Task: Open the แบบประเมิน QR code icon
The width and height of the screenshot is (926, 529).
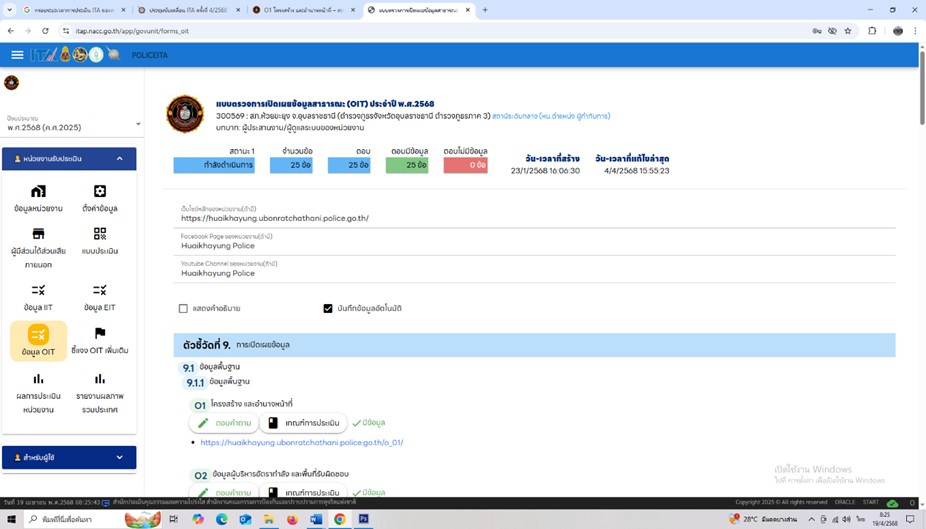Action: pyautogui.click(x=100, y=234)
